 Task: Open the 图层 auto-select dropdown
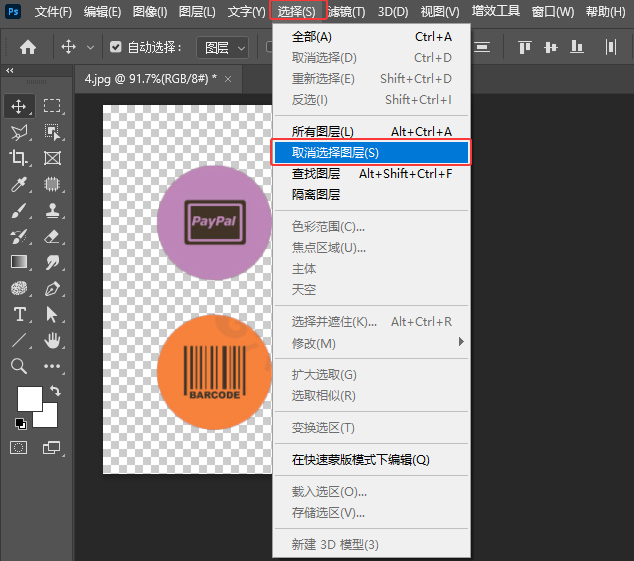pos(222,48)
